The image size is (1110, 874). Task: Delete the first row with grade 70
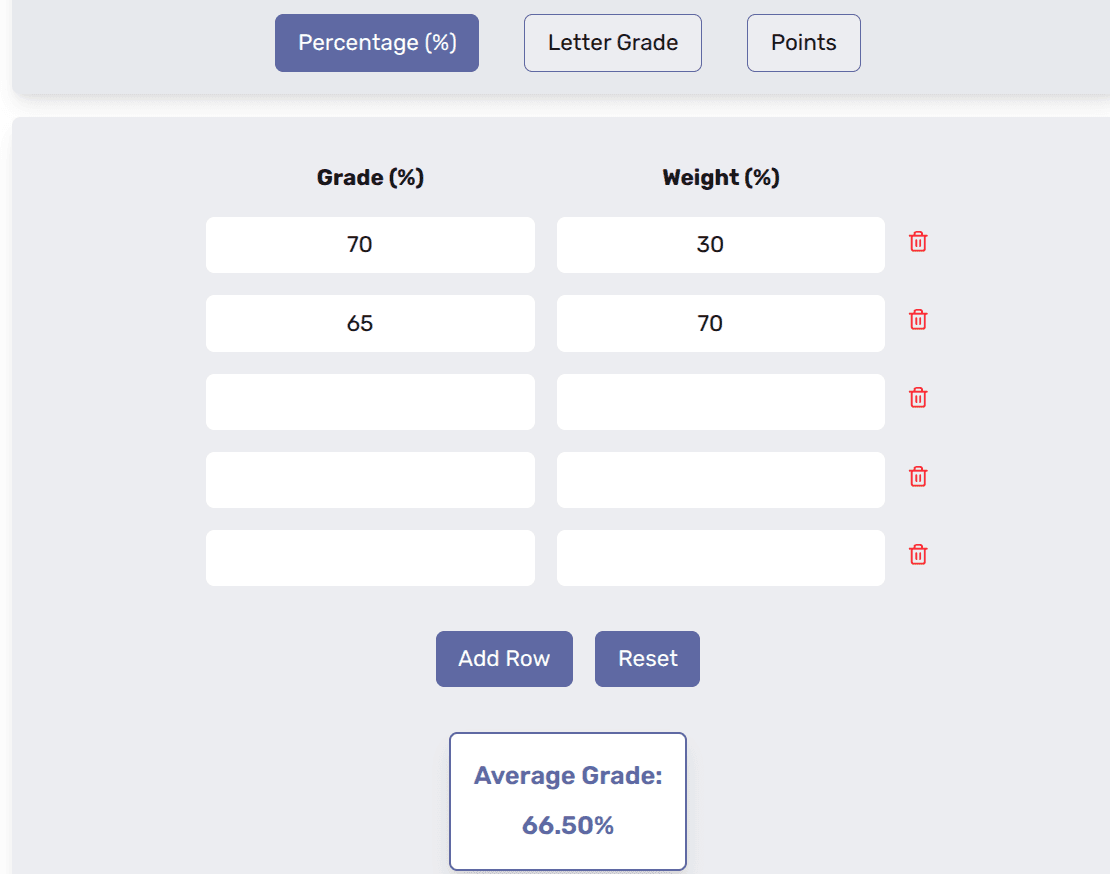pos(918,242)
